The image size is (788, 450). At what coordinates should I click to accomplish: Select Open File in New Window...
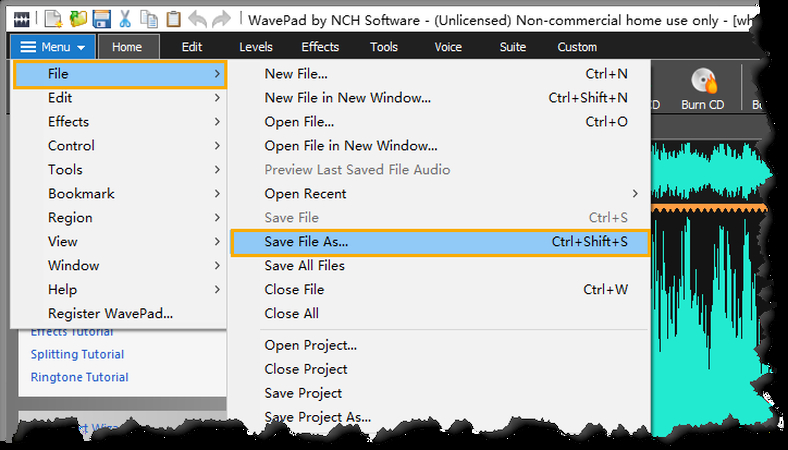(x=350, y=146)
